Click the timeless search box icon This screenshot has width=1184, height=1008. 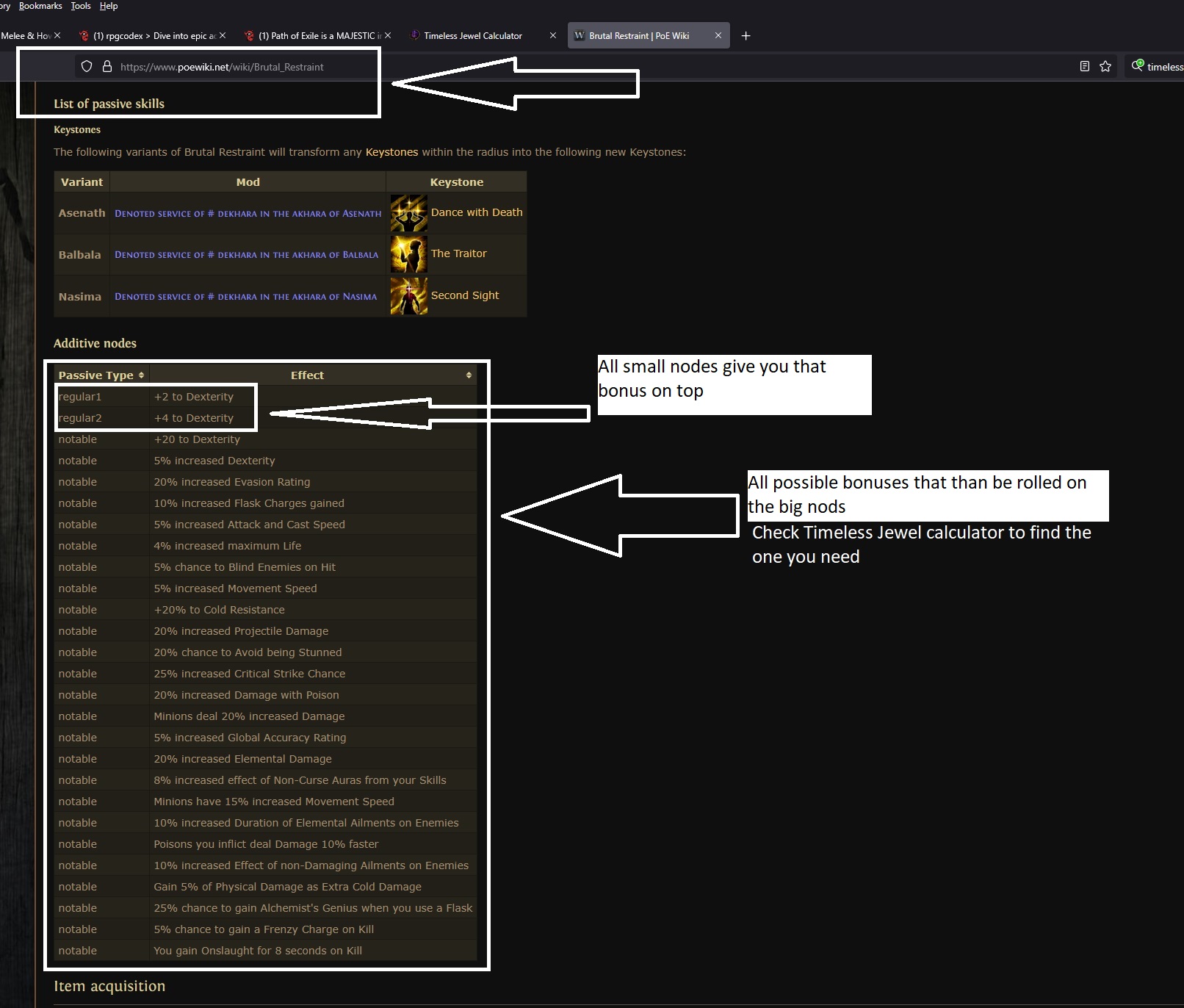[x=1138, y=65]
